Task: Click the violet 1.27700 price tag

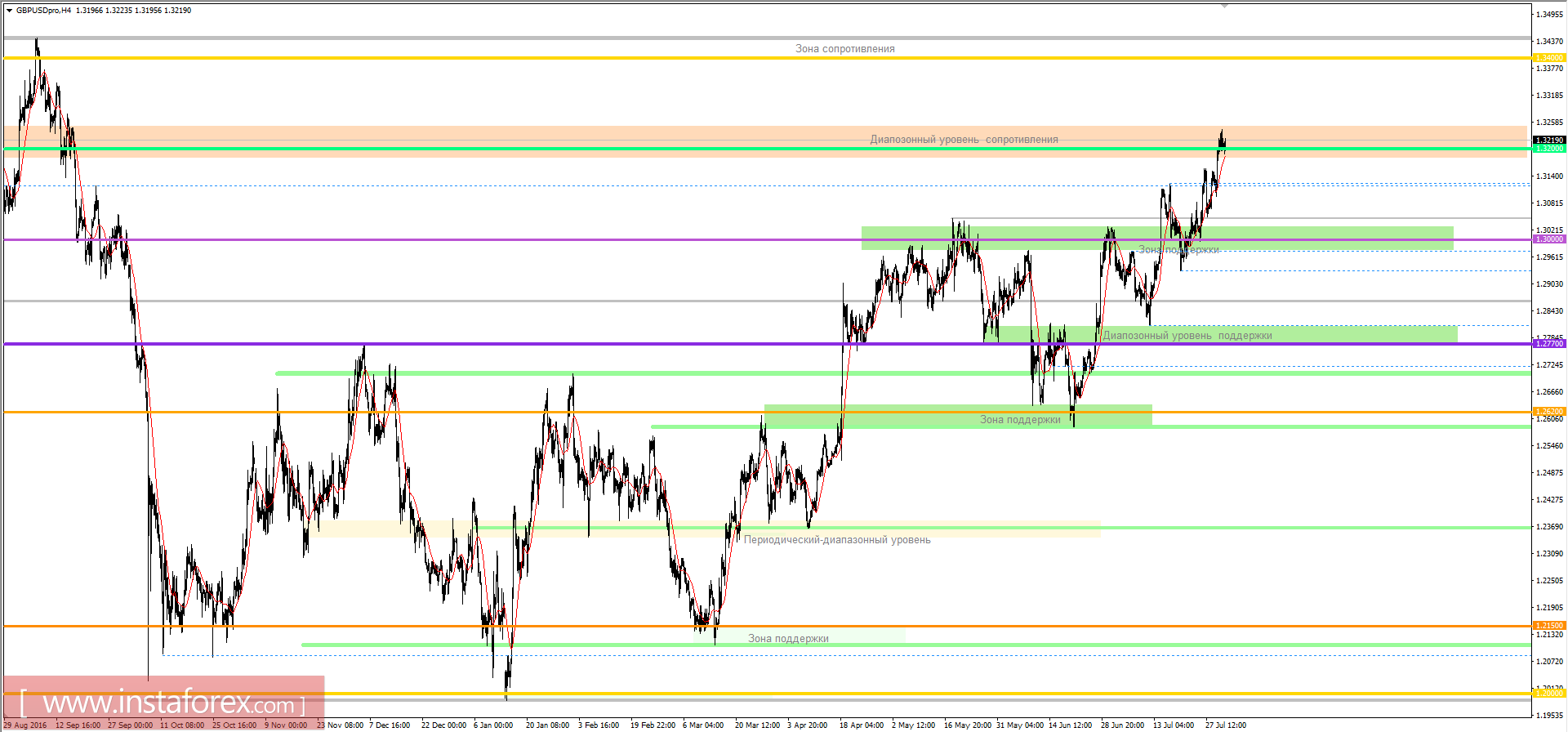Action: click(x=1549, y=344)
